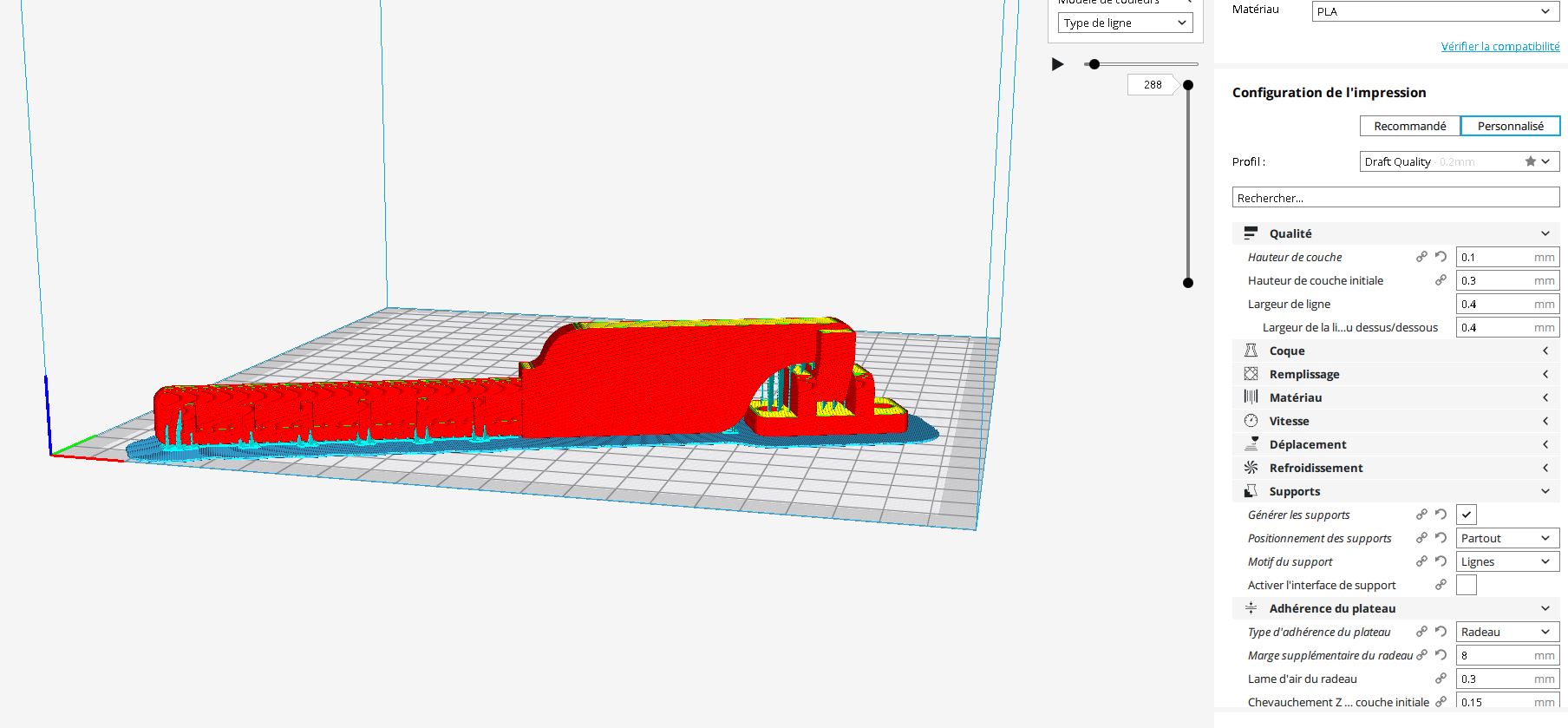Click the Rechercher search field
The height and width of the screenshot is (728, 1568).
[x=1396, y=198]
